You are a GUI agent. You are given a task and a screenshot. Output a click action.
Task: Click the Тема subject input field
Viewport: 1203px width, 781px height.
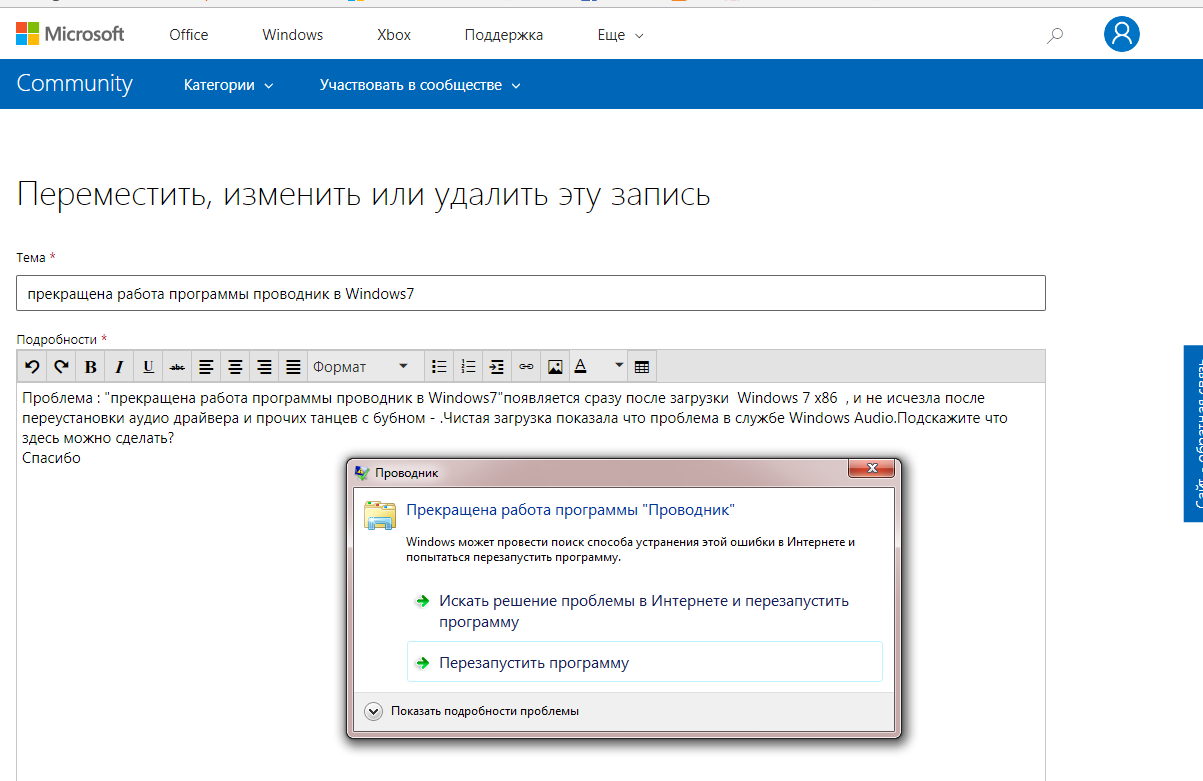(531, 294)
